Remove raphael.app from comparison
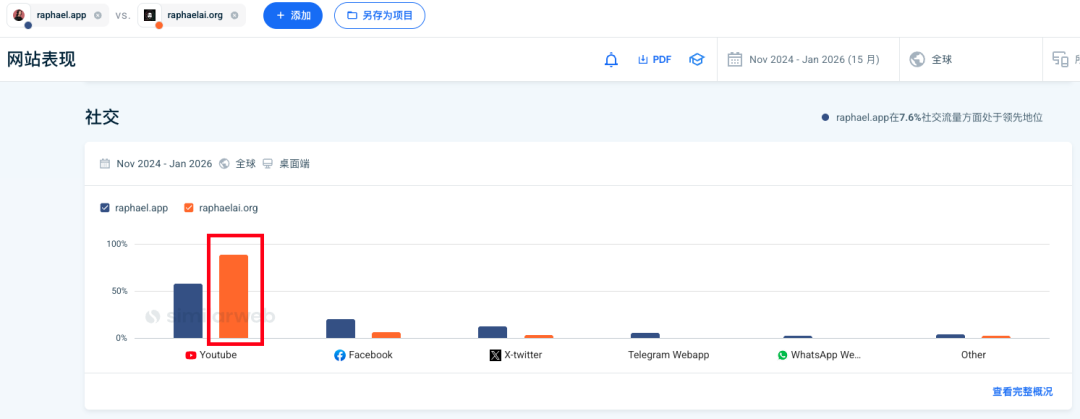 [x=98, y=15]
